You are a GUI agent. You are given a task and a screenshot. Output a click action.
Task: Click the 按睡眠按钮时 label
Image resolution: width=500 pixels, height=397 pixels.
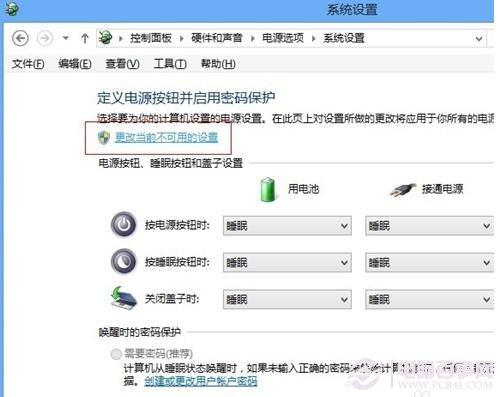click(177, 262)
